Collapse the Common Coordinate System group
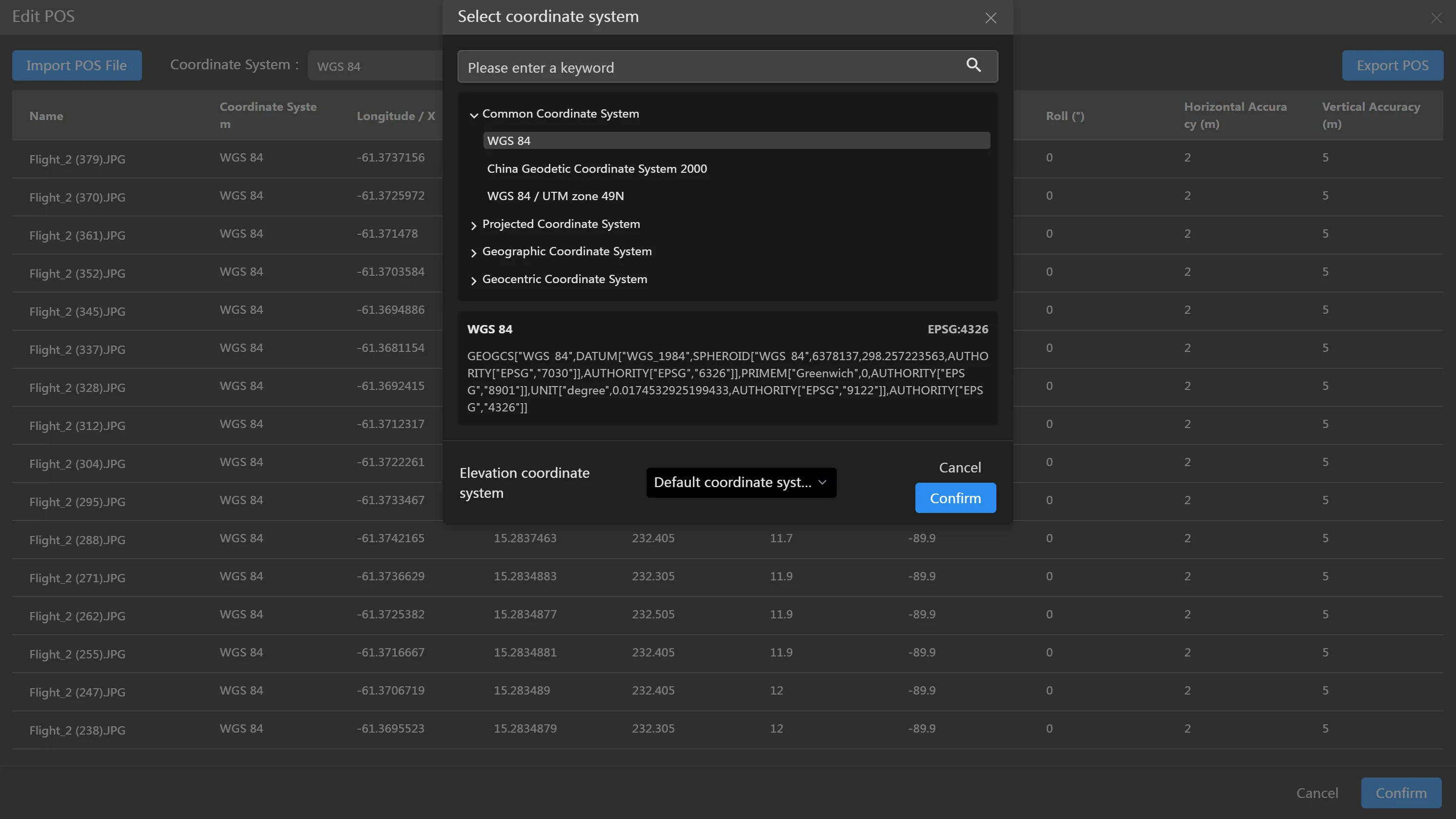The height and width of the screenshot is (819, 1456). pyautogui.click(x=474, y=115)
